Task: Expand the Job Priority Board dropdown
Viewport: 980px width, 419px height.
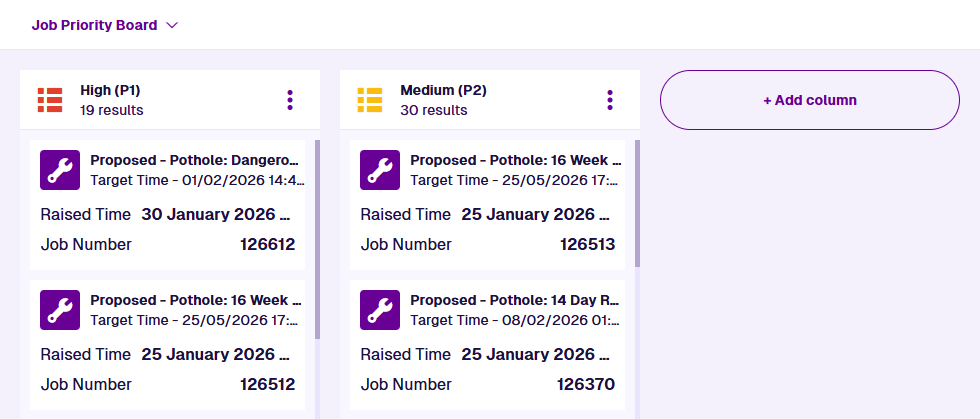Action: [94, 25]
